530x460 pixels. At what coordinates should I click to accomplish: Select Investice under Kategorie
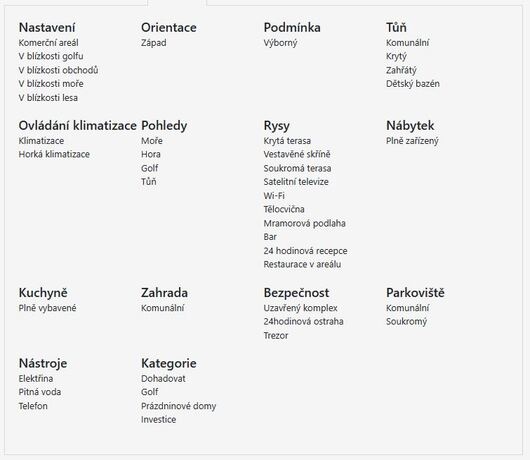pyautogui.click(x=159, y=420)
